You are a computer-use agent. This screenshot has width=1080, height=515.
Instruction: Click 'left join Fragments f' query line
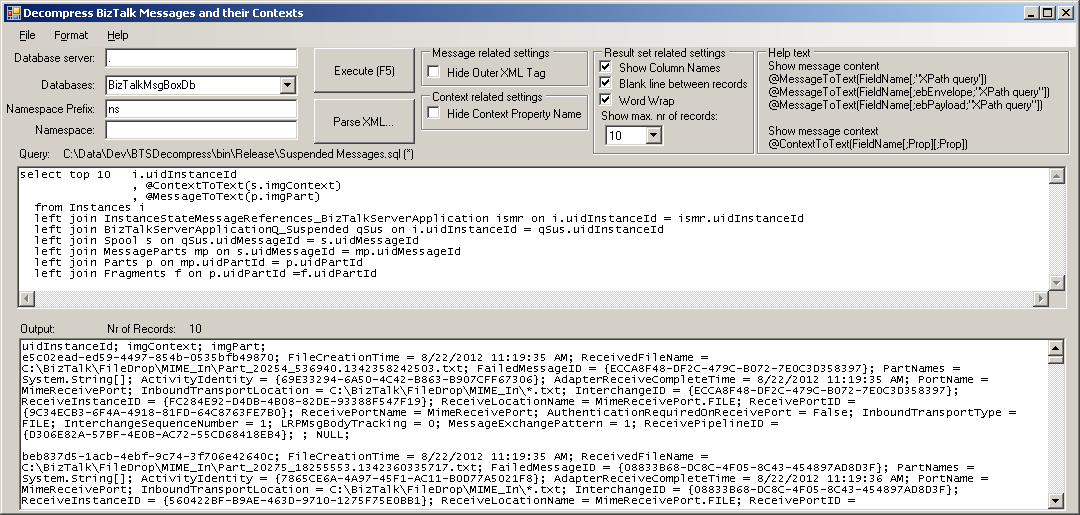[205, 273]
